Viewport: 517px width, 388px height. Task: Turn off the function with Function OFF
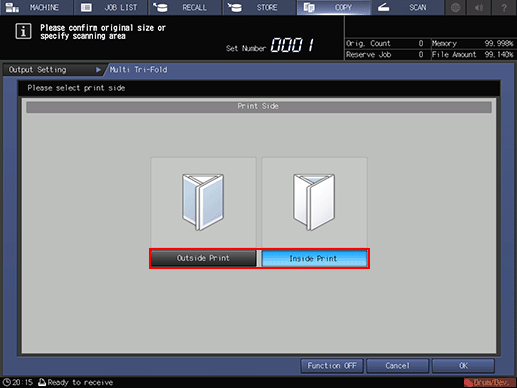(x=332, y=366)
